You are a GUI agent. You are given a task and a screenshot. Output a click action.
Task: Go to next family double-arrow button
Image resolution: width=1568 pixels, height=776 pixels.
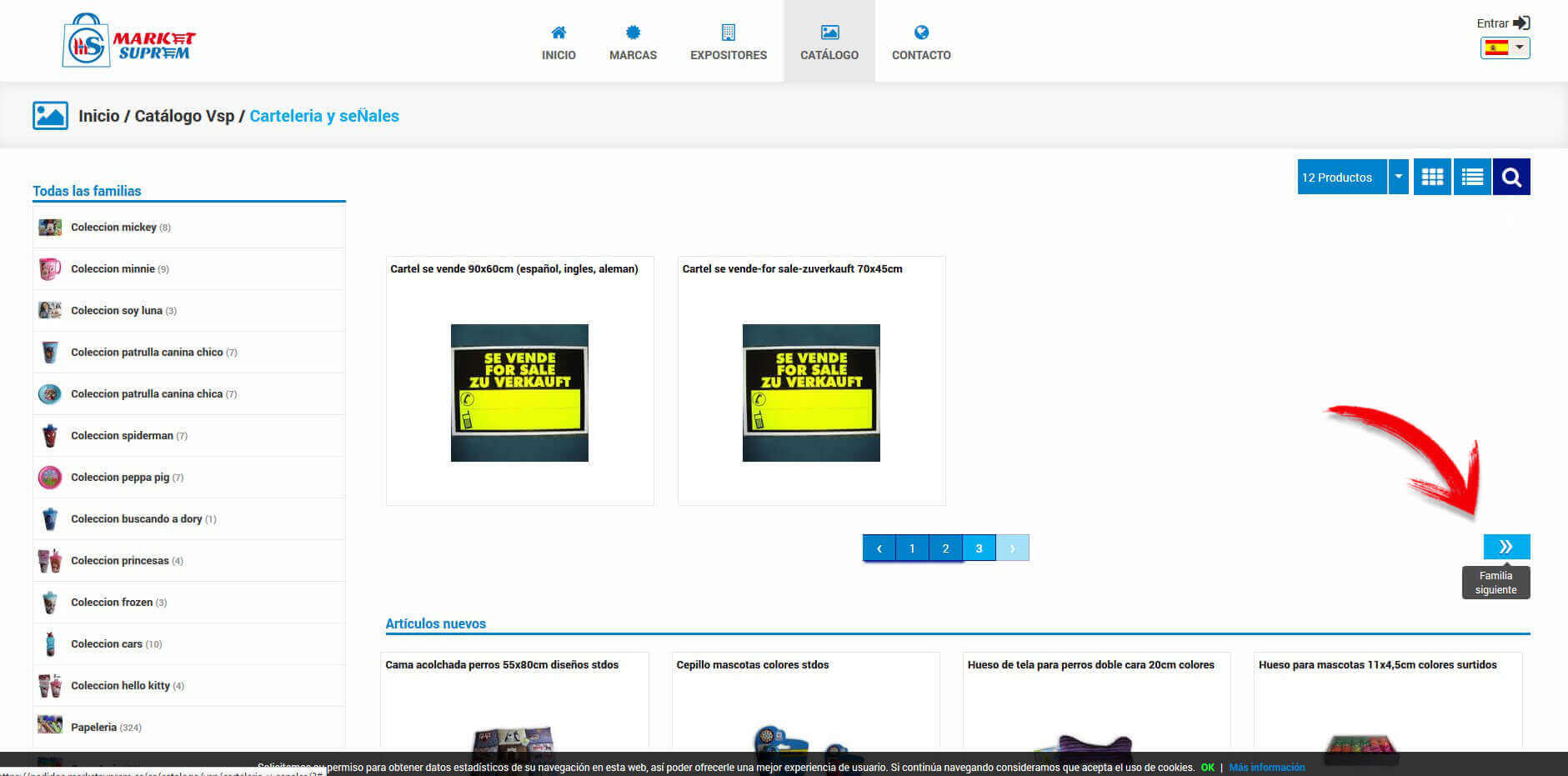[x=1505, y=547]
